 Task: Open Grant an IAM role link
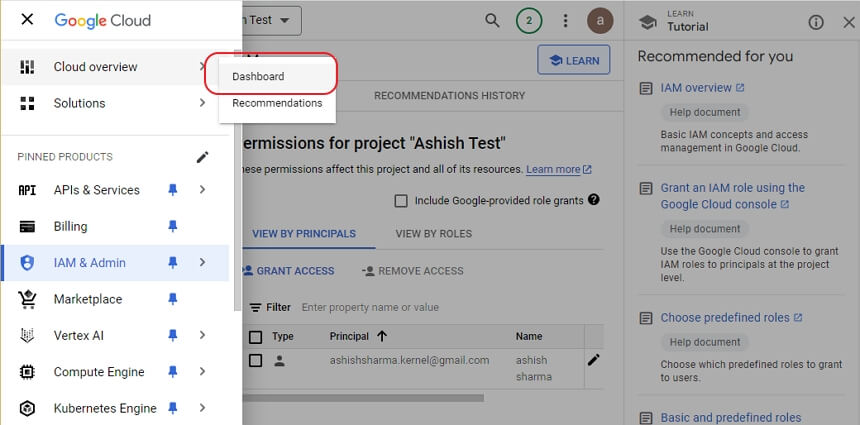click(x=732, y=196)
